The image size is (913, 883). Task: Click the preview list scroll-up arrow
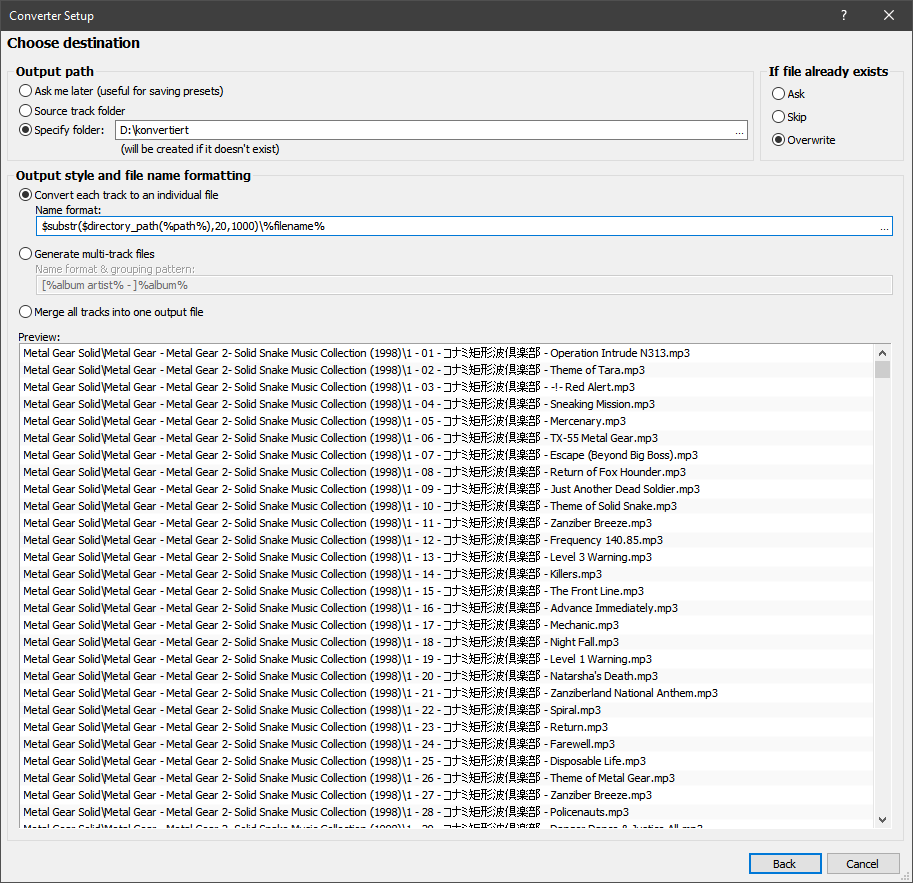(x=882, y=353)
